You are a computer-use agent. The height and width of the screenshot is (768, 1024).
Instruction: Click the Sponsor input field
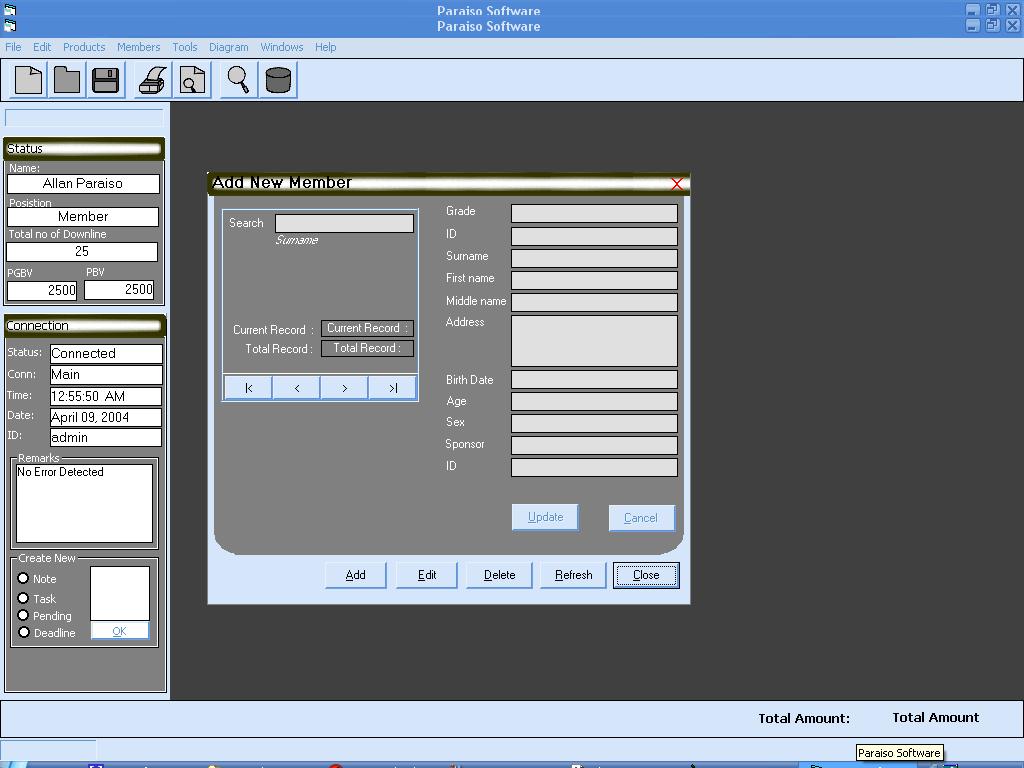(x=594, y=445)
